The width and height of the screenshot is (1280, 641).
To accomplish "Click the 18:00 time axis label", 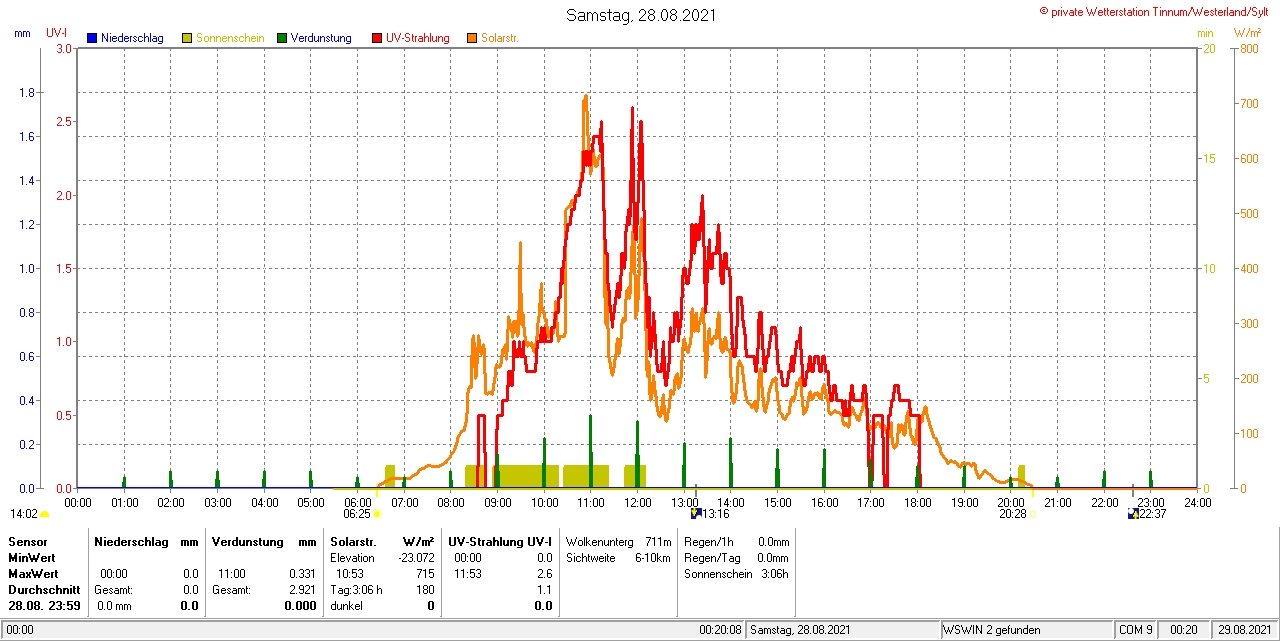I will 917,502.
